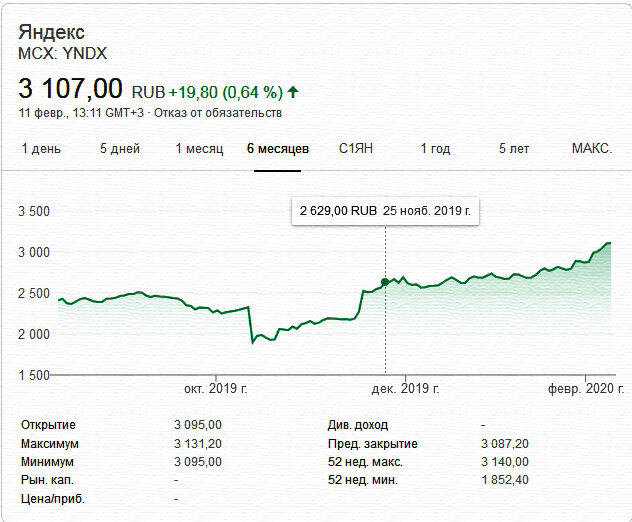The height and width of the screenshot is (522, 632).
Task: Select the 'МАКС.' range tab
Action: (x=592, y=149)
